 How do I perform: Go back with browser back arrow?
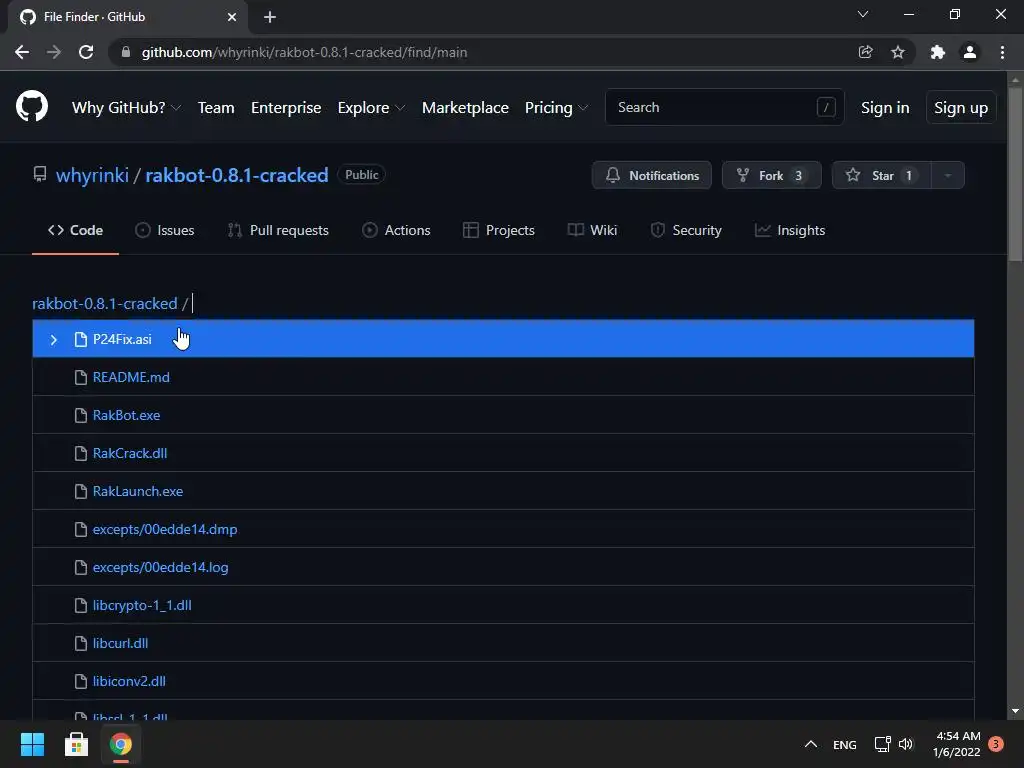pos(22,52)
